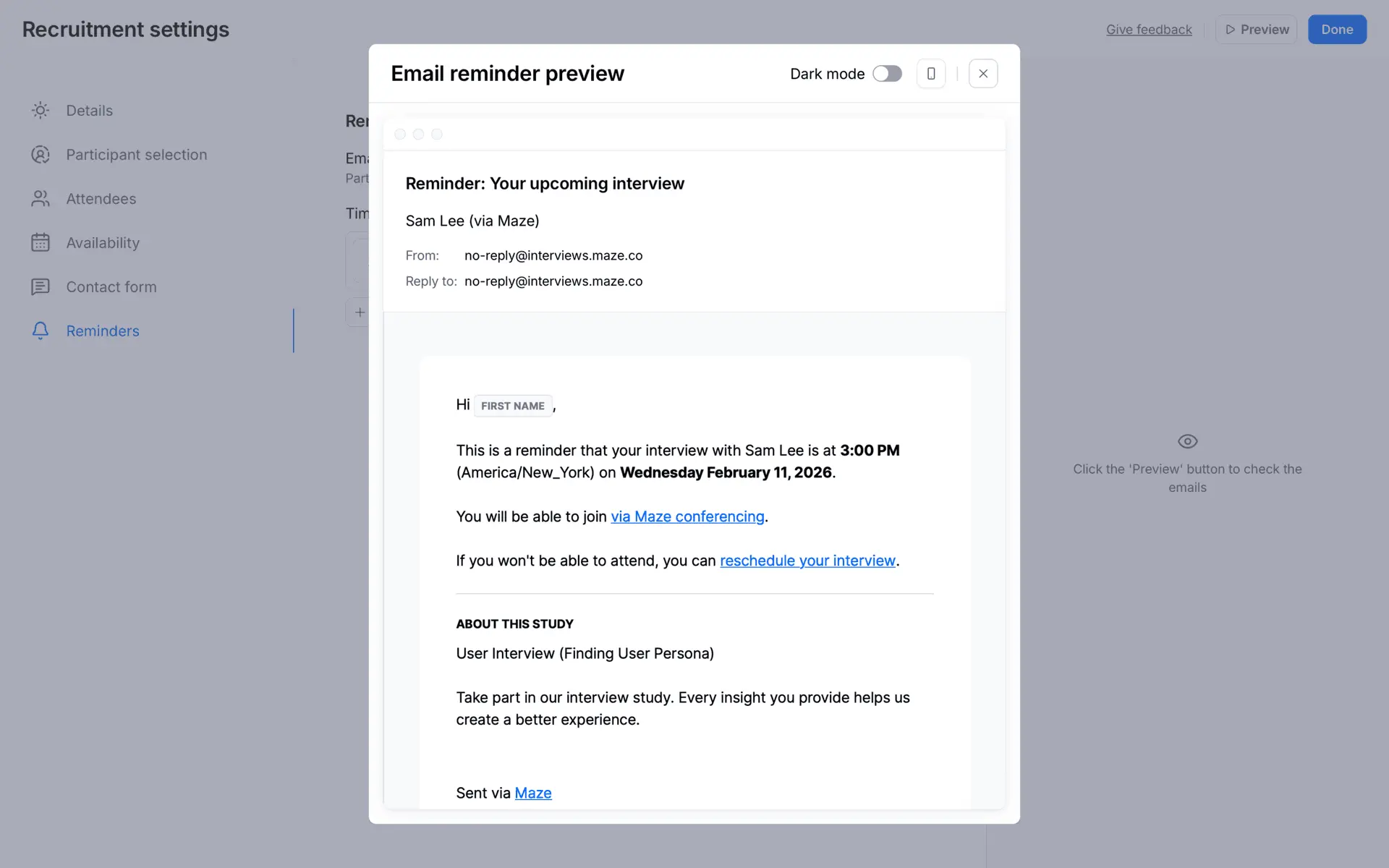Viewport: 1389px width, 868px height.
Task: Go to Participant selection settings
Action: tap(136, 155)
